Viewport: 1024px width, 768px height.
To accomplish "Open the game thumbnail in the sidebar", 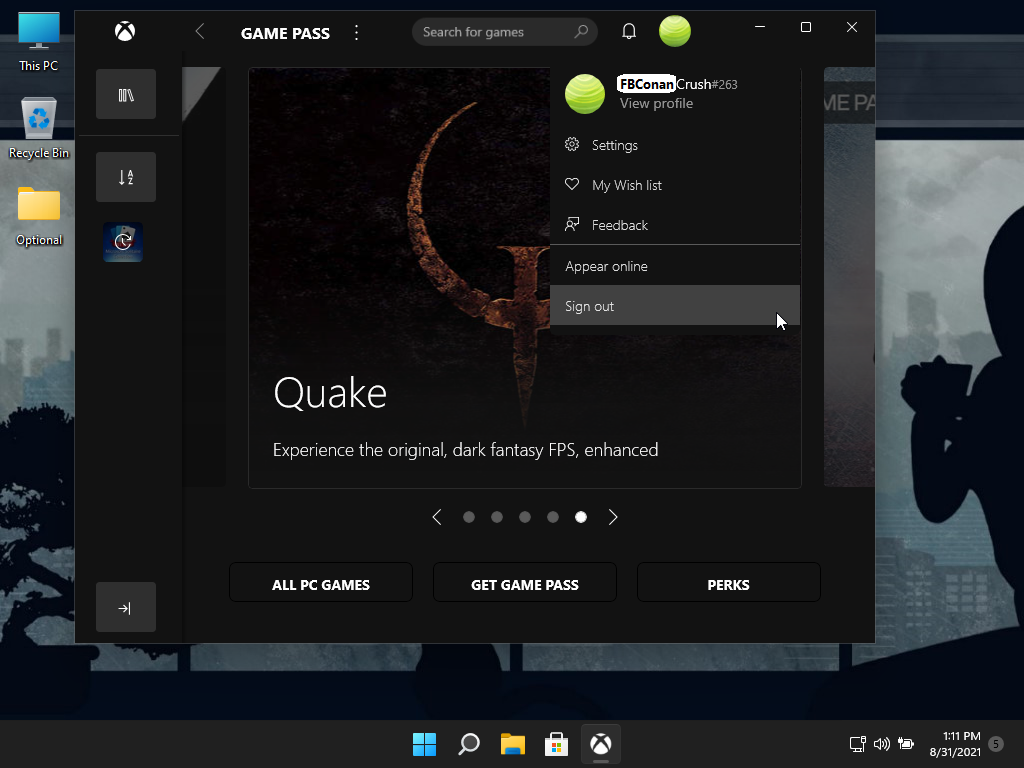I will tap(123, 242).
